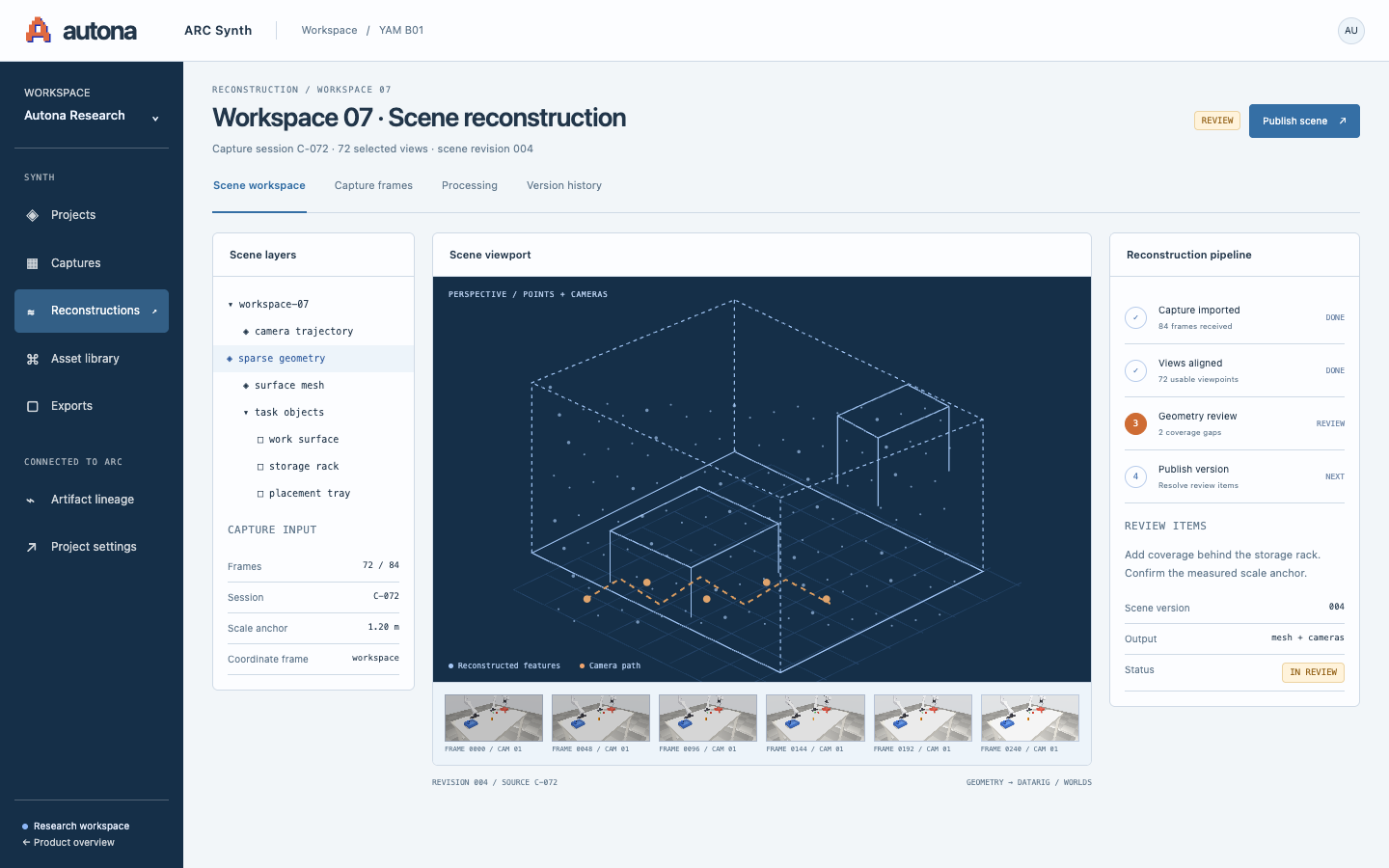The image size is (1389, 868).
Task: View the Version history tab
Action: point(564,185)
